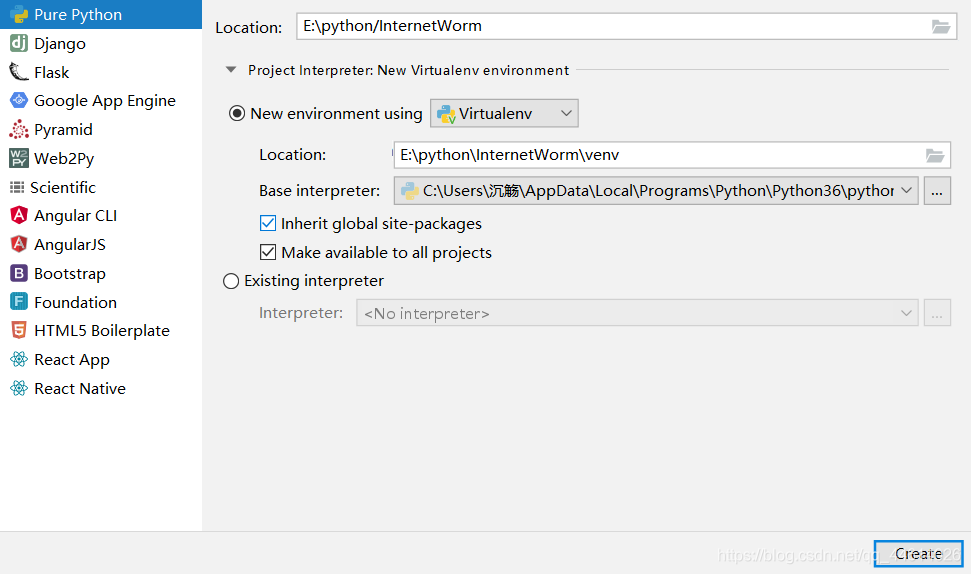Select the Bootstrap project icon
Viewport: 971px width, 574px height.
19,273
